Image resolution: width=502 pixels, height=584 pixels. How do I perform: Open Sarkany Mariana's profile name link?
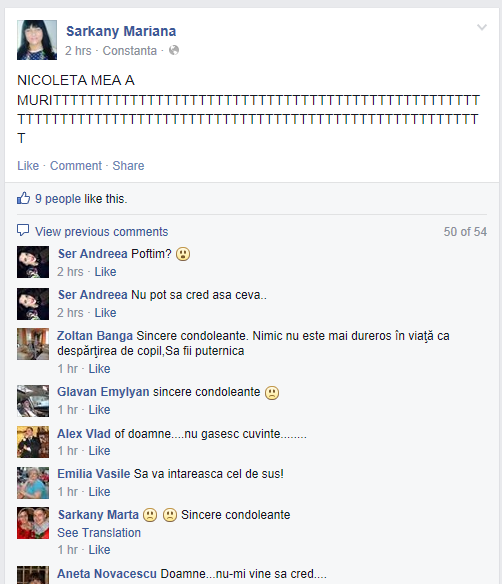tap(121, 31)
